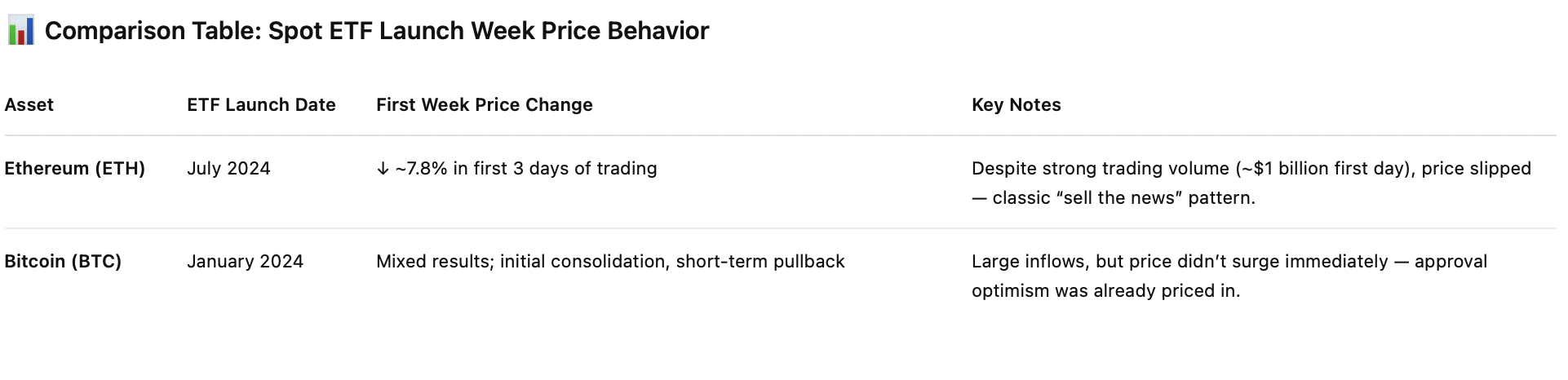Click the ~7.8% price change text
Screen dimensions: 1568x380
point(421,169)
